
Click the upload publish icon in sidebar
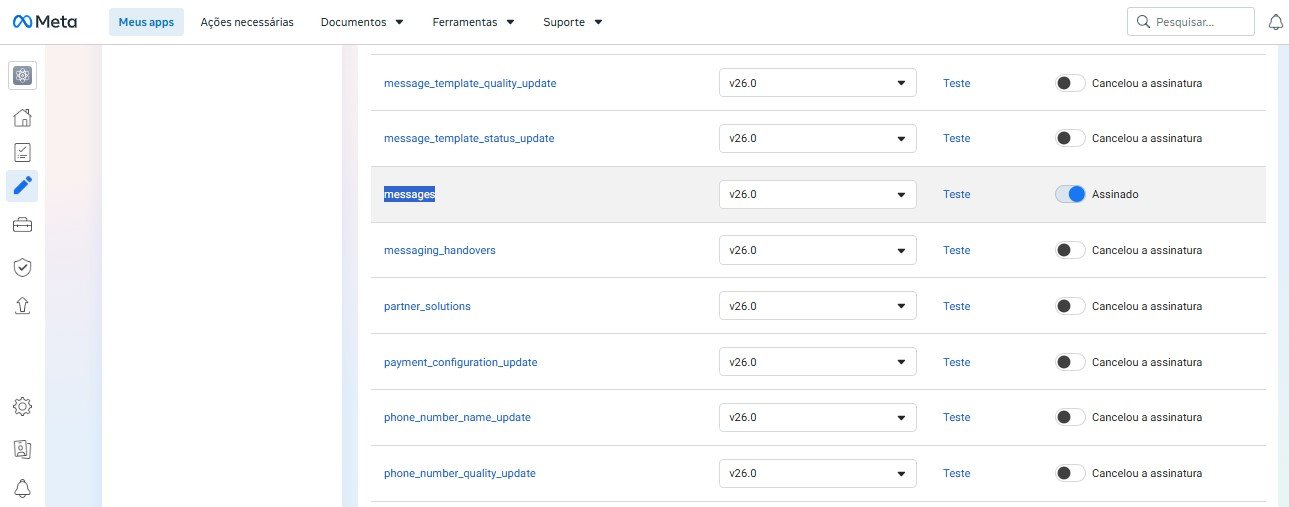22,305
